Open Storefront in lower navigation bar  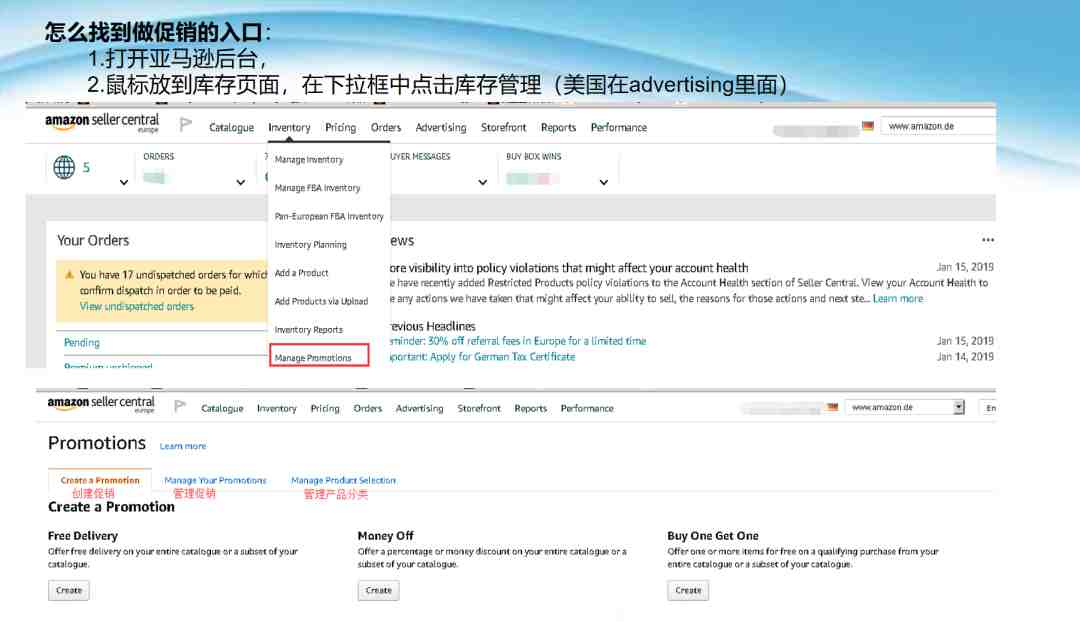[x=479, y=408]
